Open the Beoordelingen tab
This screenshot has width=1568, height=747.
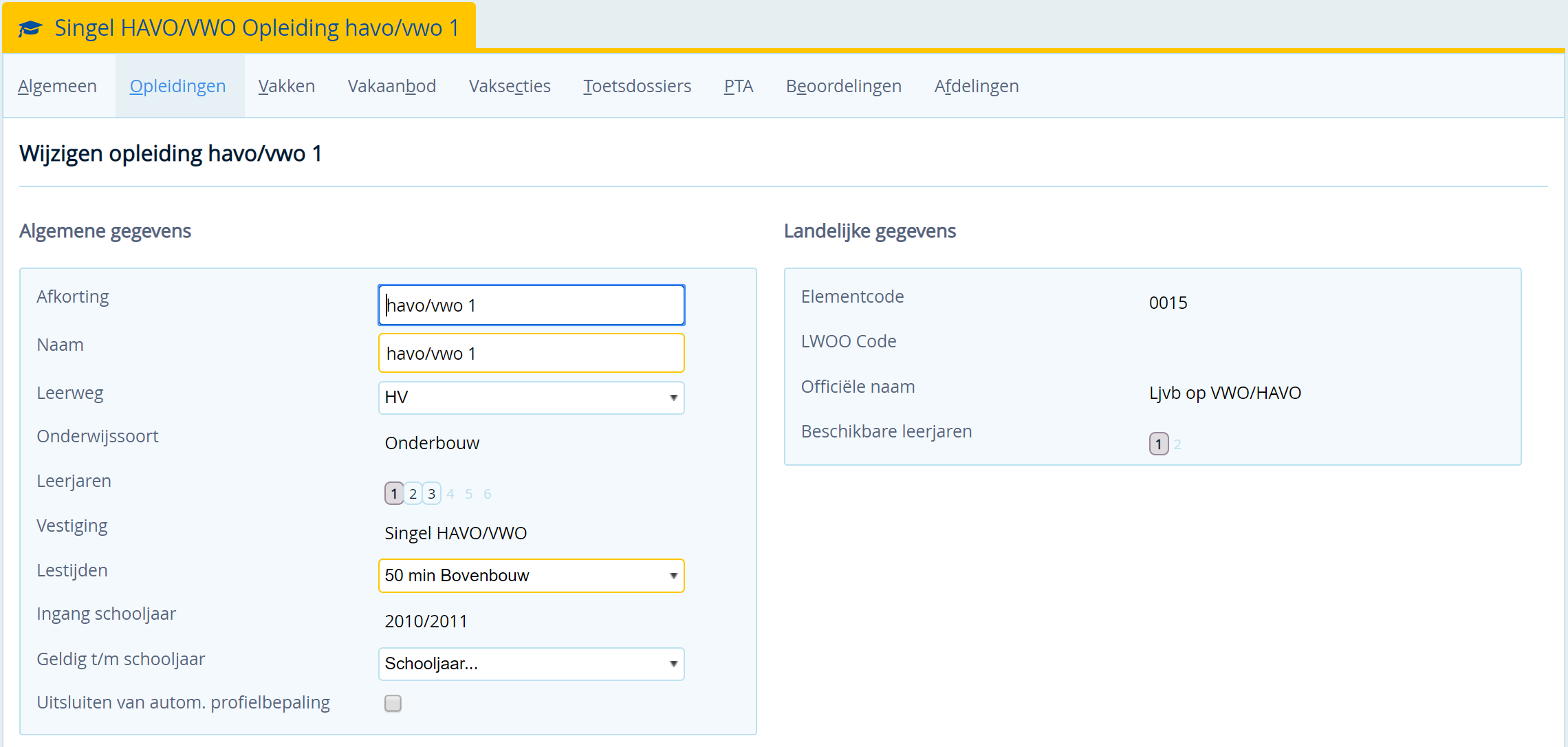843,86
